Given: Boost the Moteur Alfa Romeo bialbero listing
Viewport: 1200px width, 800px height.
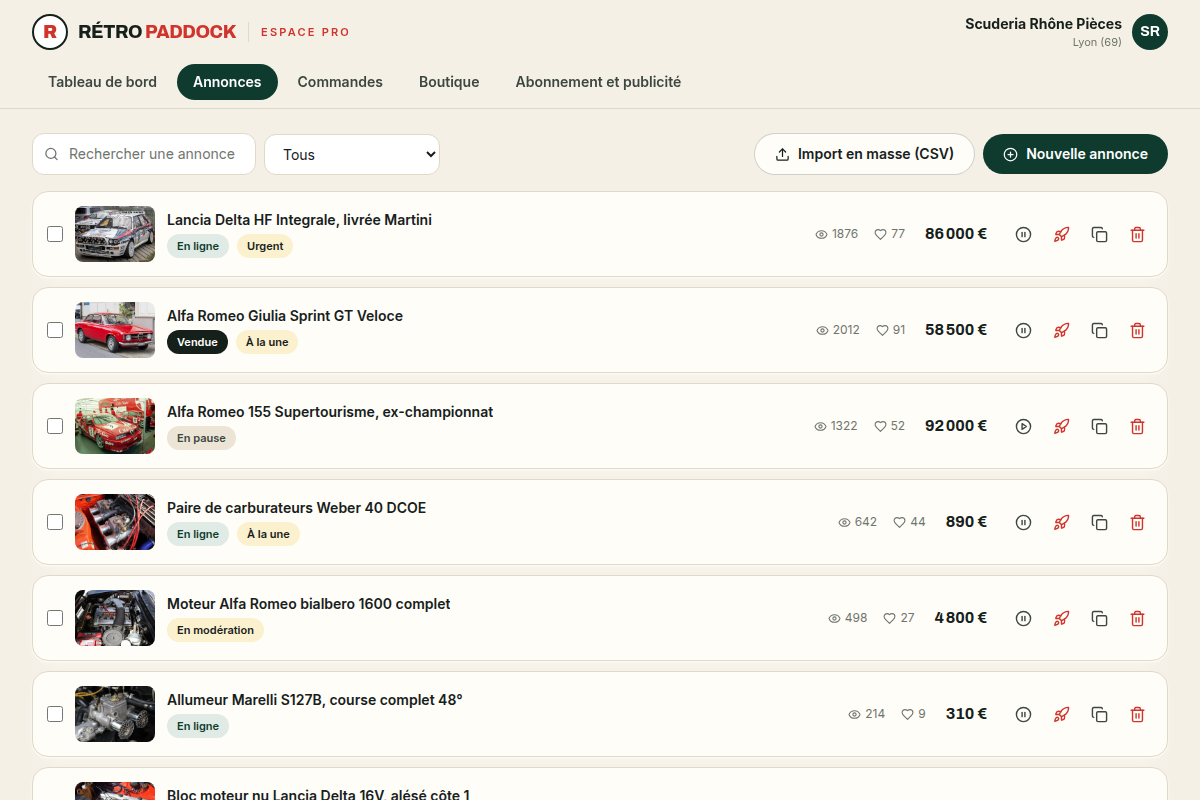Looking at the screenshot, I should click(x=1061, y=618).
